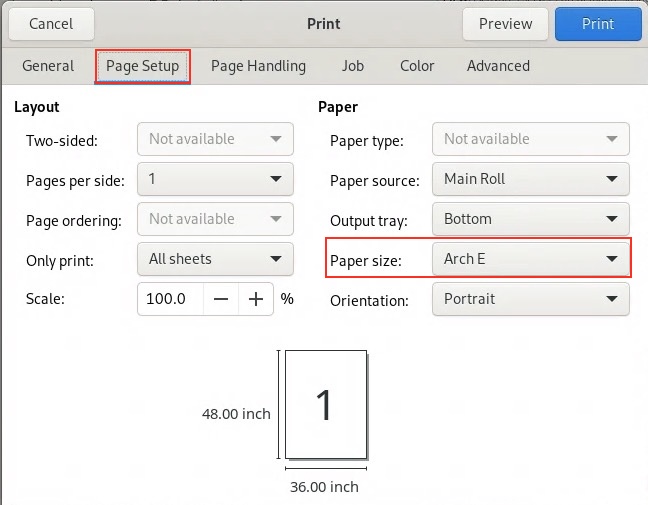Switch to the Job tab
This screenshot has width=648, height=505.
click(x=352, y=66)
